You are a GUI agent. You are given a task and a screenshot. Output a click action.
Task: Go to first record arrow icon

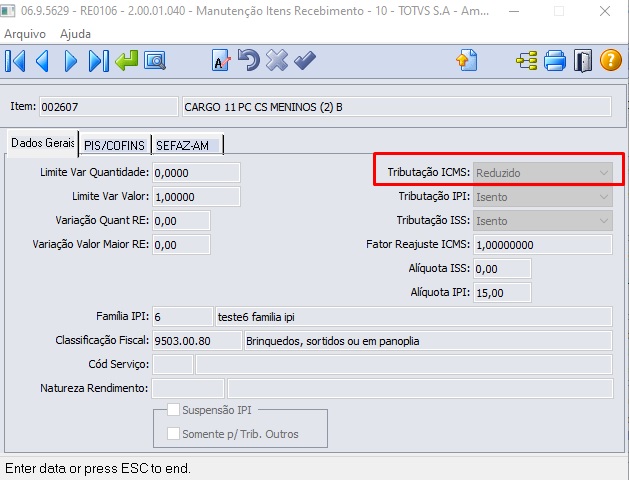coord(15,61)
